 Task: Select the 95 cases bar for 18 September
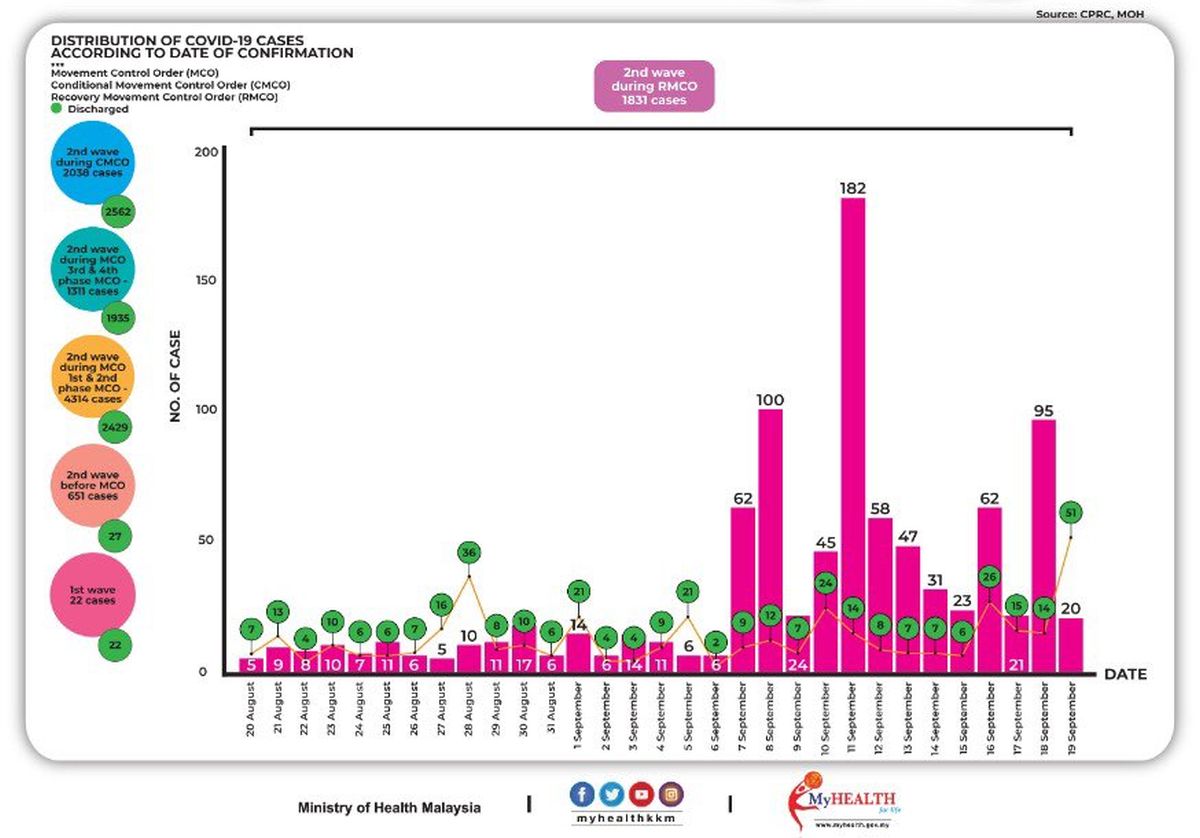1043,545
